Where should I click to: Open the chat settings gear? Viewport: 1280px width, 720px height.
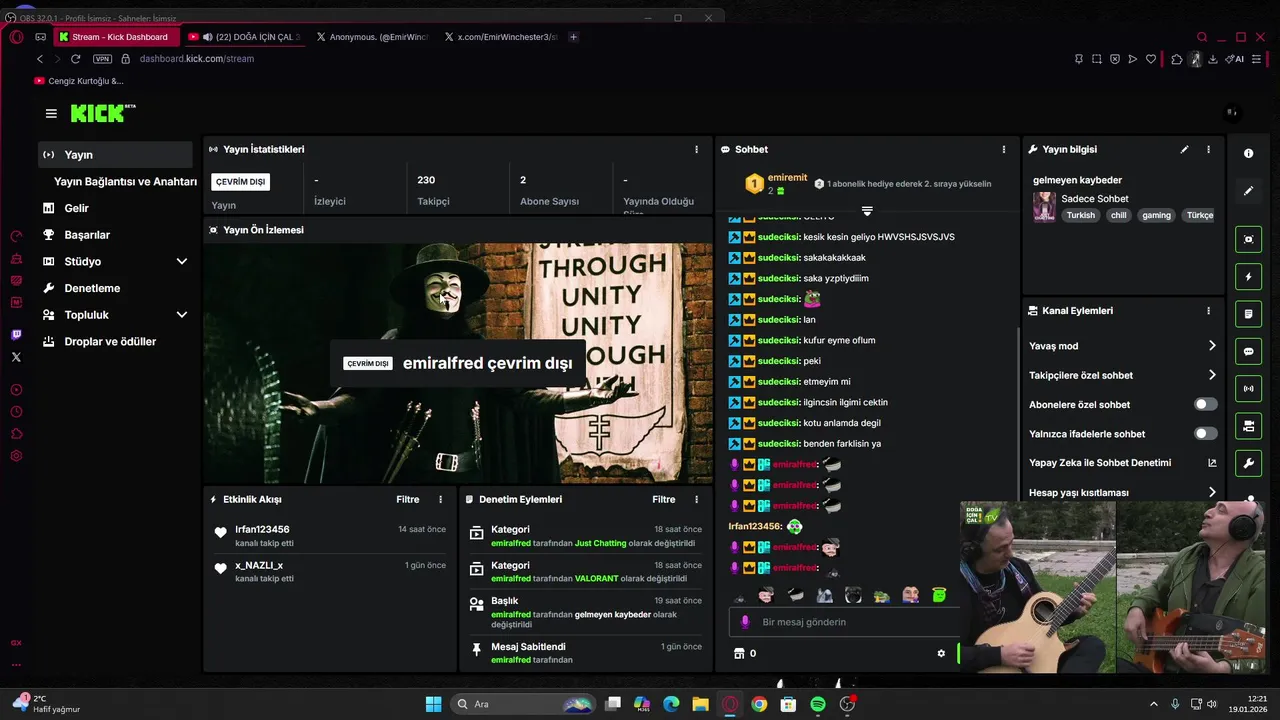(941, 653)
